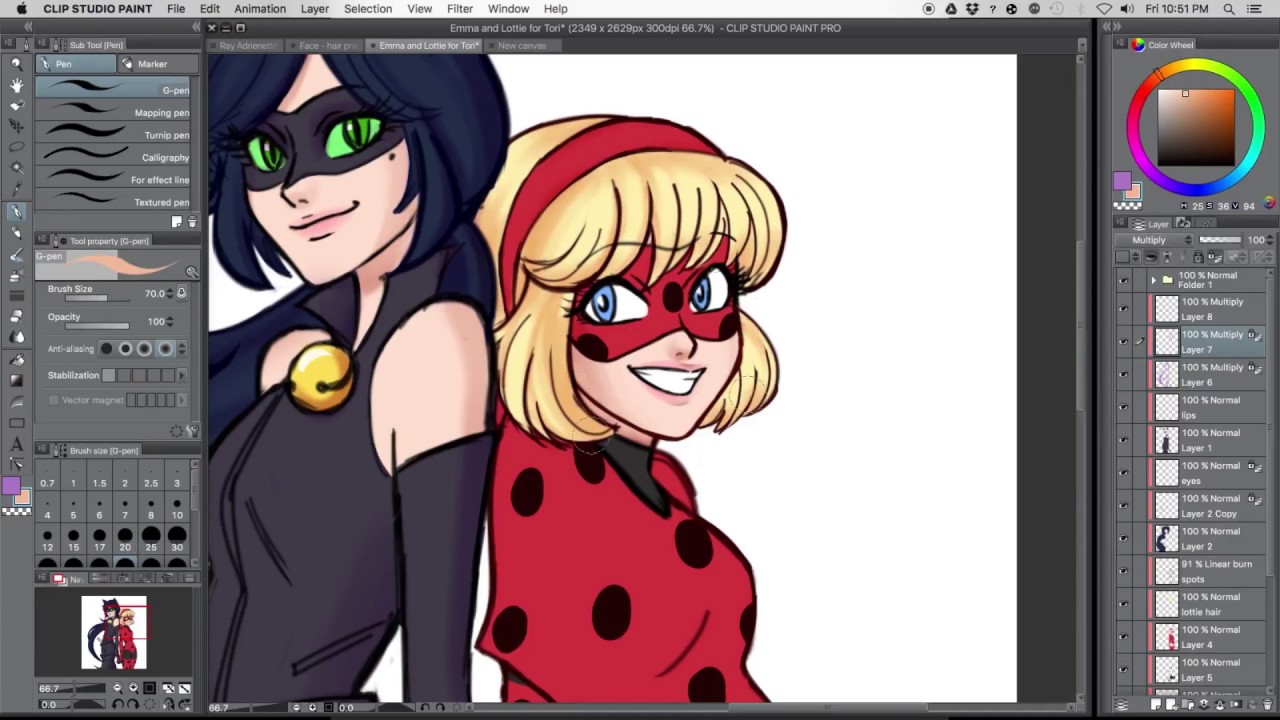Click navigator zoom in icon
Image resolution: width=1280 pixels, height=720 pixels.
coord(133,688)
